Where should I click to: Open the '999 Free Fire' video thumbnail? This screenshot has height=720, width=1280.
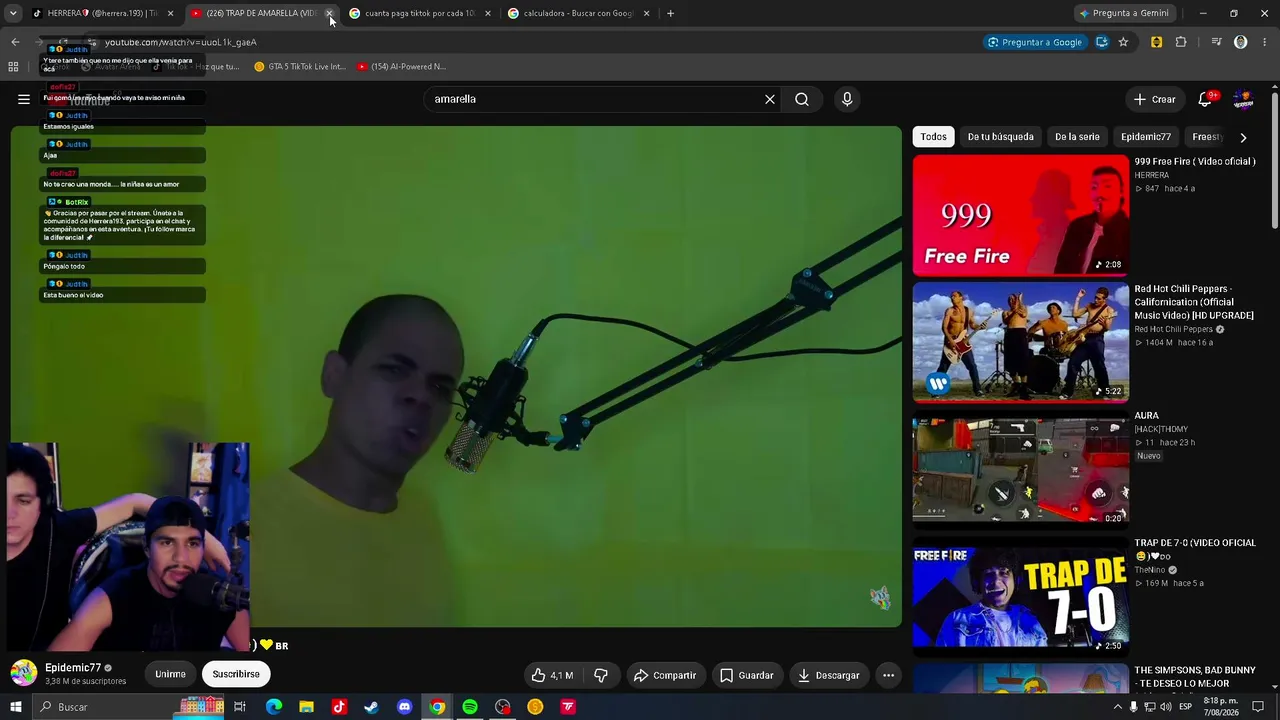coord(1020,214)
